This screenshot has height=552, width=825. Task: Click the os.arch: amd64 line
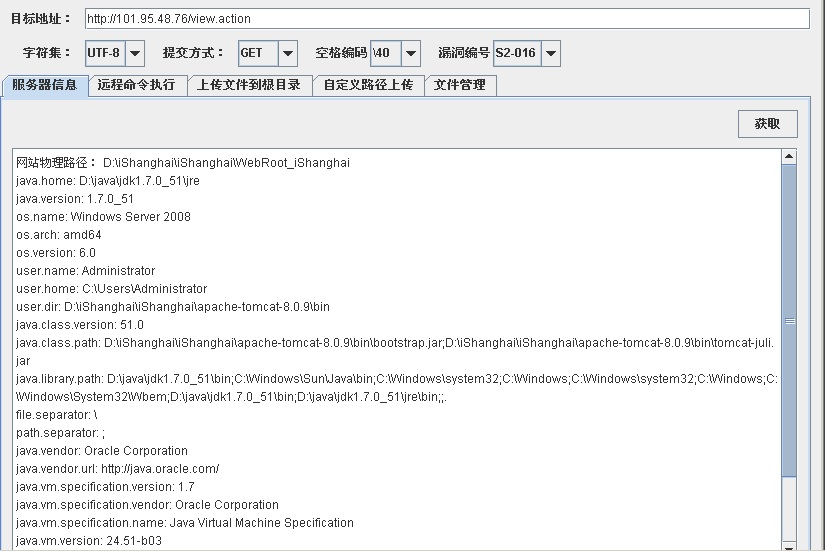[58, 235]
